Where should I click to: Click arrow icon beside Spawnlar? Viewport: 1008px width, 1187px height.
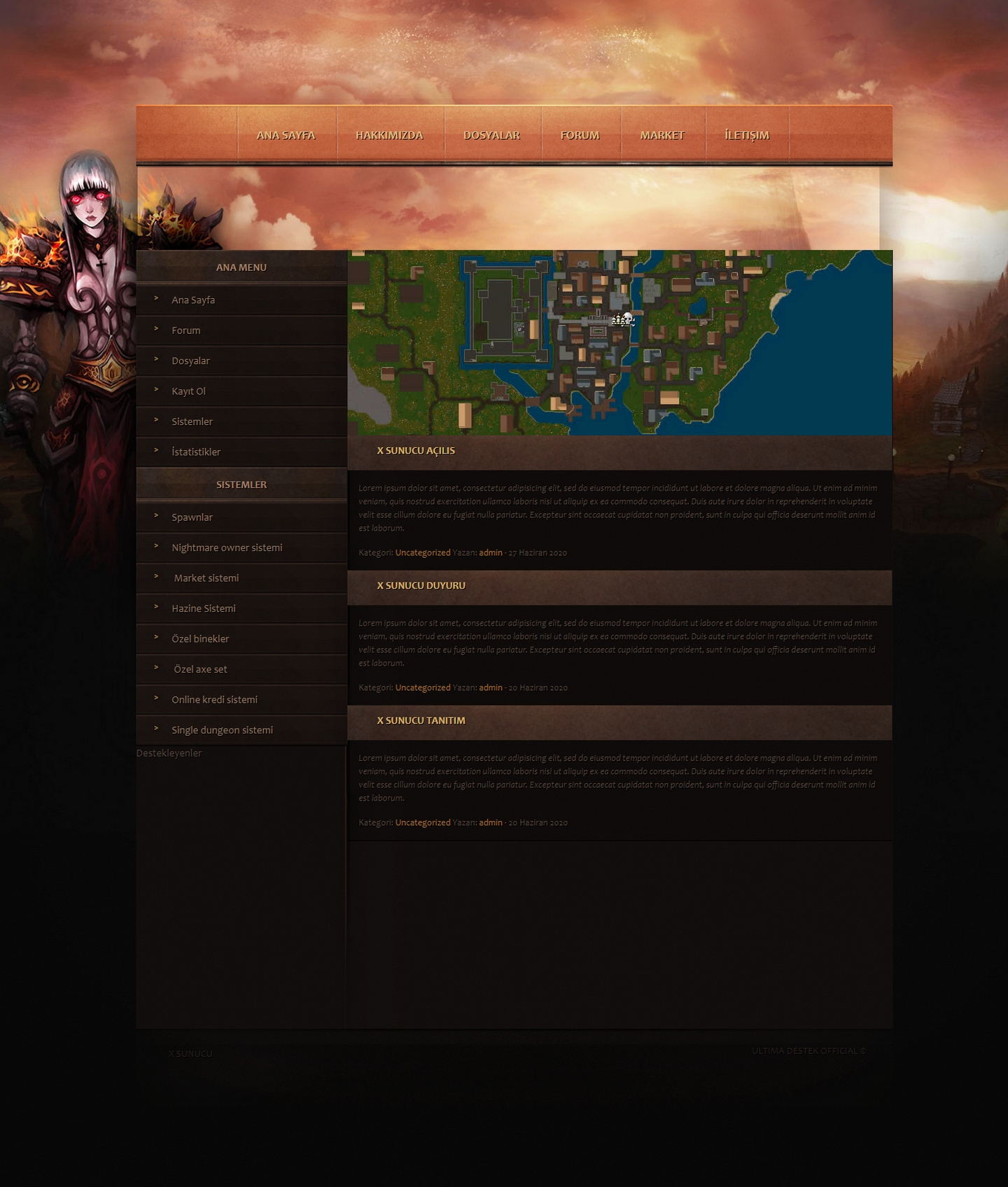(x=156, y=516)
